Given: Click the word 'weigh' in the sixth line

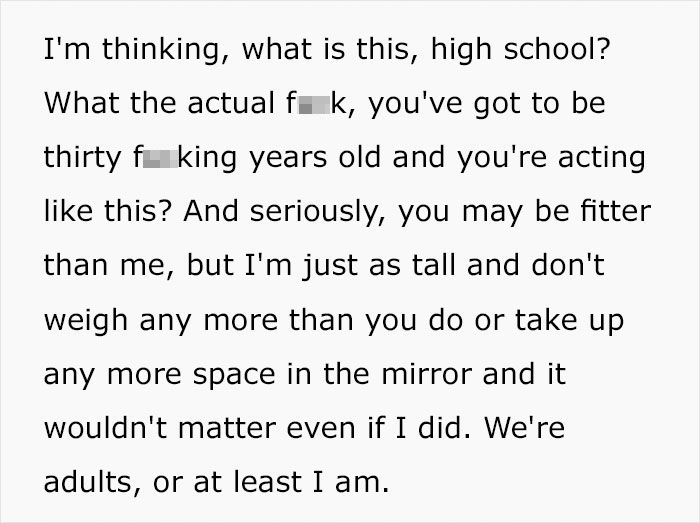Looking at the screenshot, I should (x=86, y=320).
